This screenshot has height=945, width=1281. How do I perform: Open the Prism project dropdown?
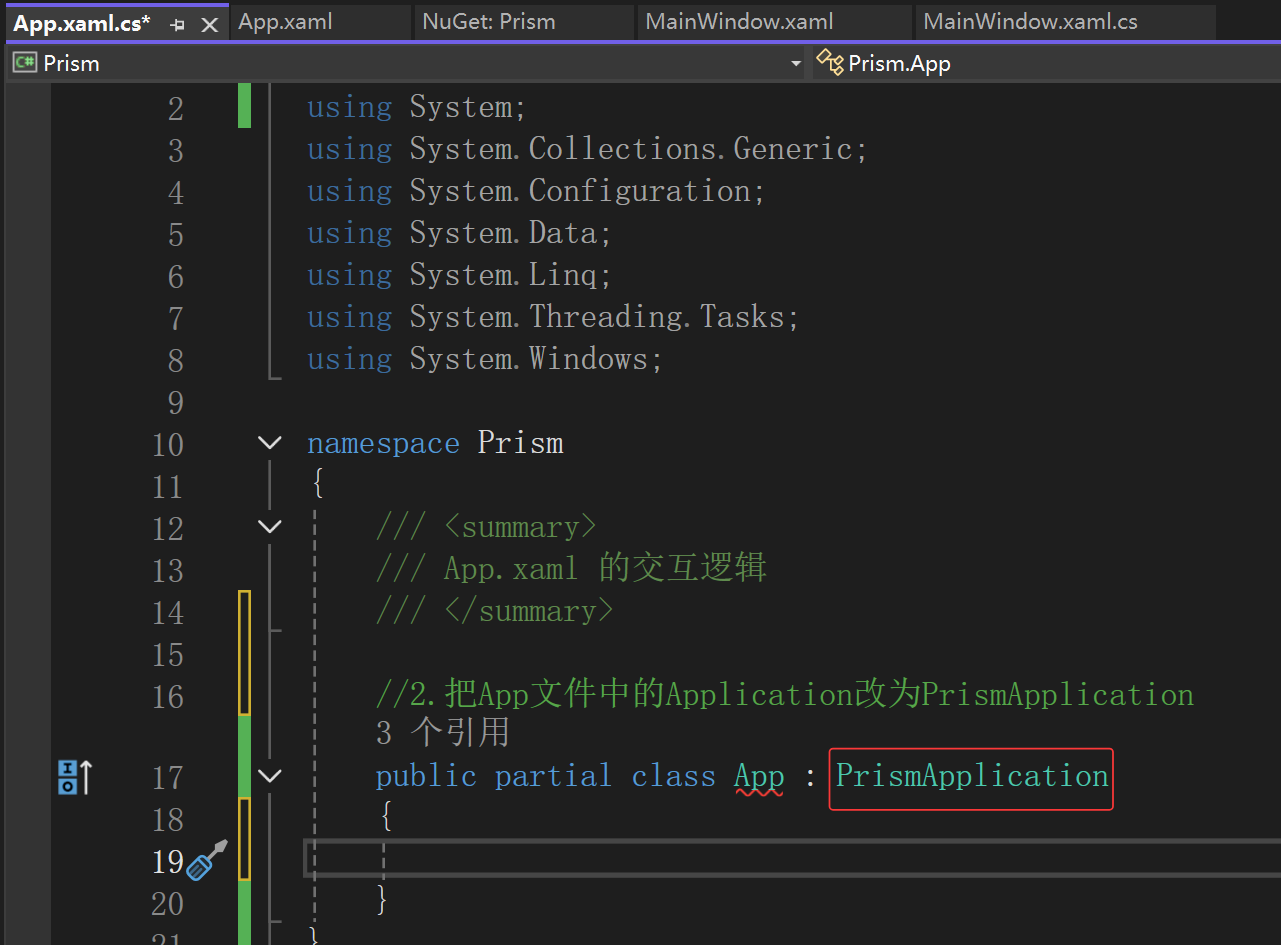pyautogui.click(x=796, y=63)
